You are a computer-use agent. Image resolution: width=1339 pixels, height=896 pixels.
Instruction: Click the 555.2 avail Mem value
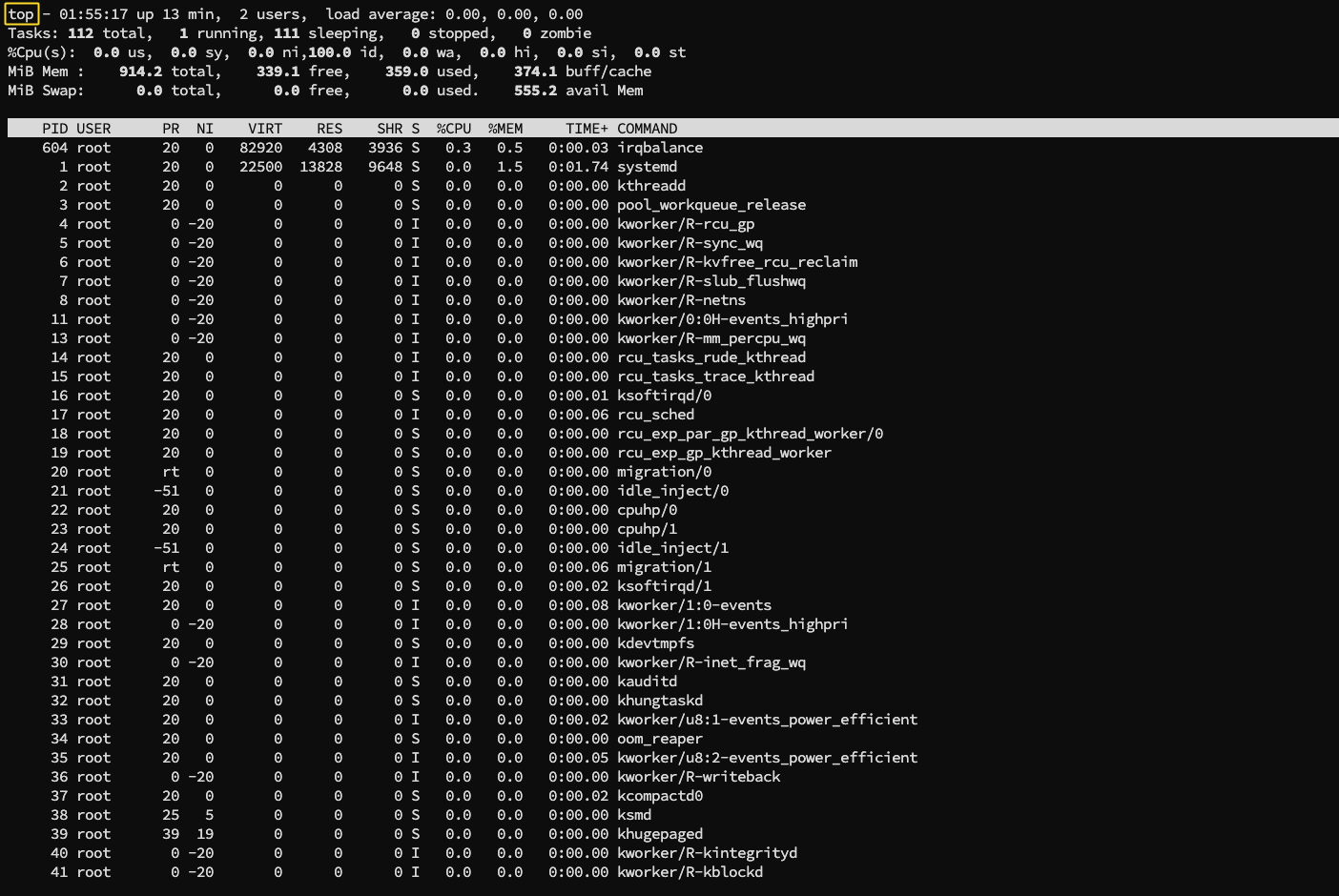[x=536, y=91]
